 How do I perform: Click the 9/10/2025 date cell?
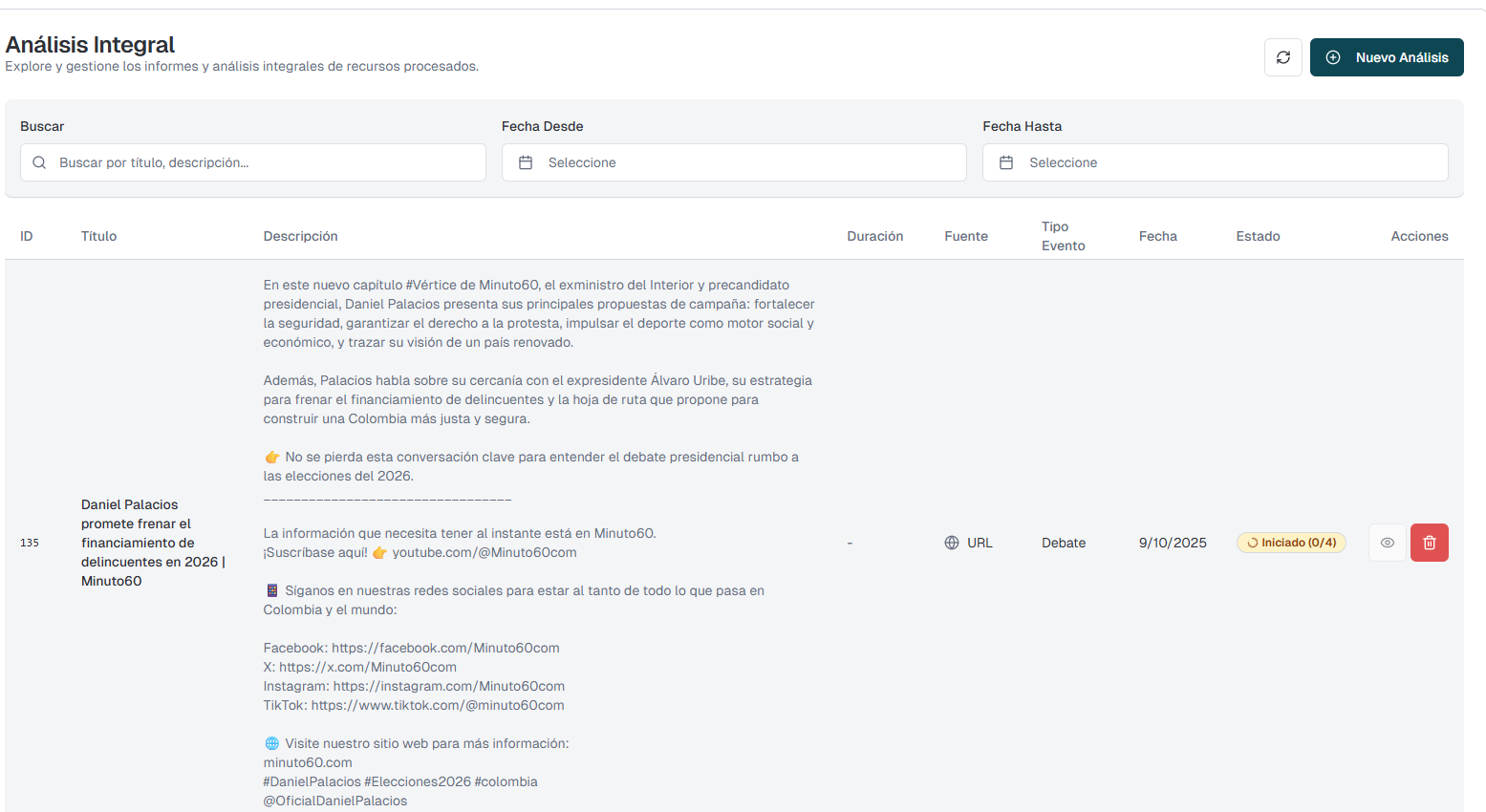tap(1173, 543)
